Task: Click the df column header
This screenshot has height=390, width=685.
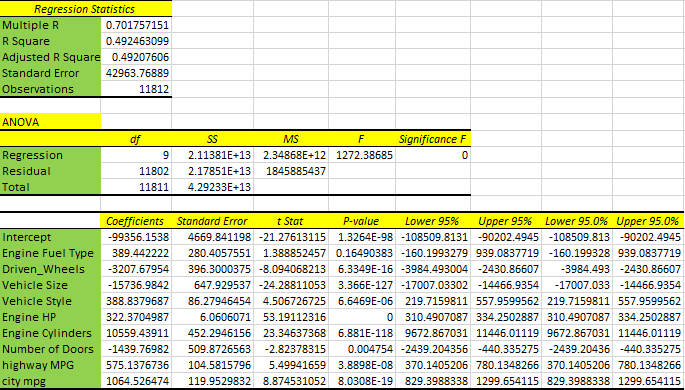Action: (136, 139)
